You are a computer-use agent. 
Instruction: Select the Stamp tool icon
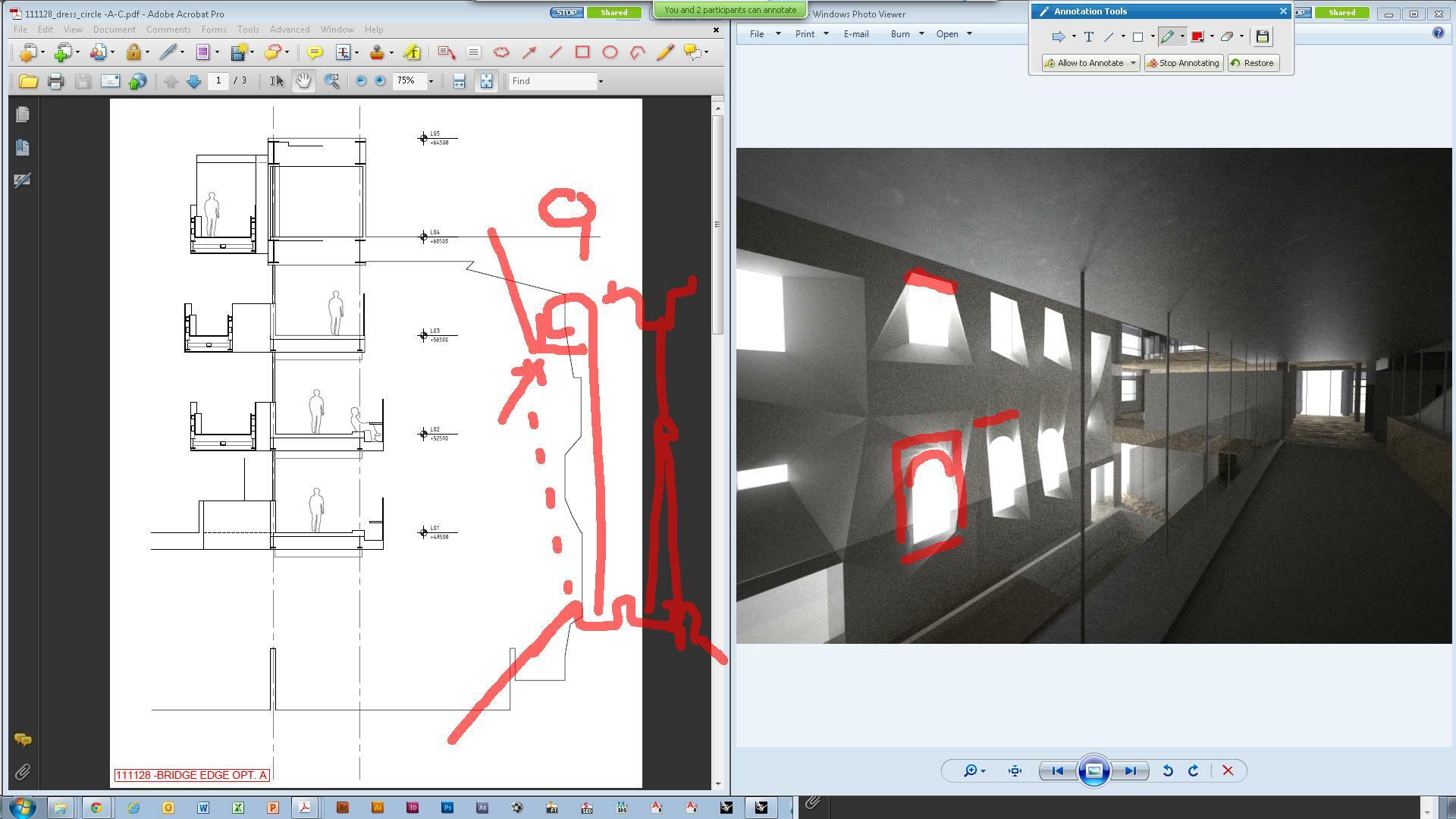click(377, 52)
